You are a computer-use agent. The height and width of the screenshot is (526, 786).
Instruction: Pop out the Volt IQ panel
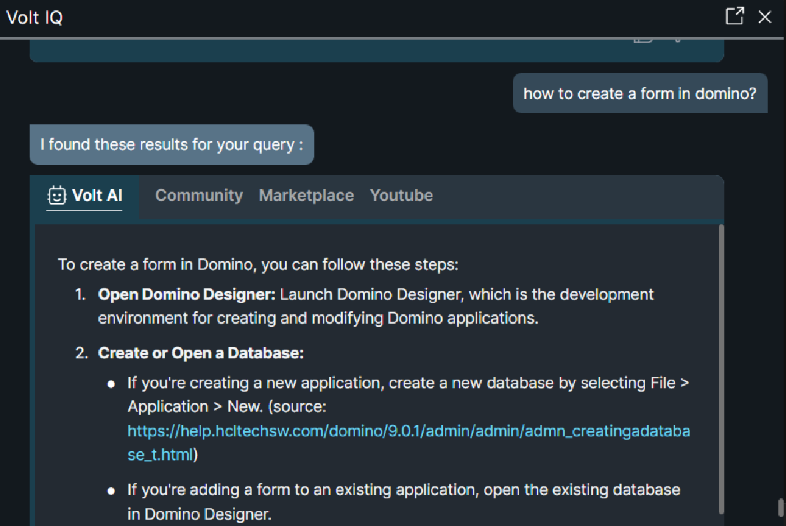[x=734, y=16]
